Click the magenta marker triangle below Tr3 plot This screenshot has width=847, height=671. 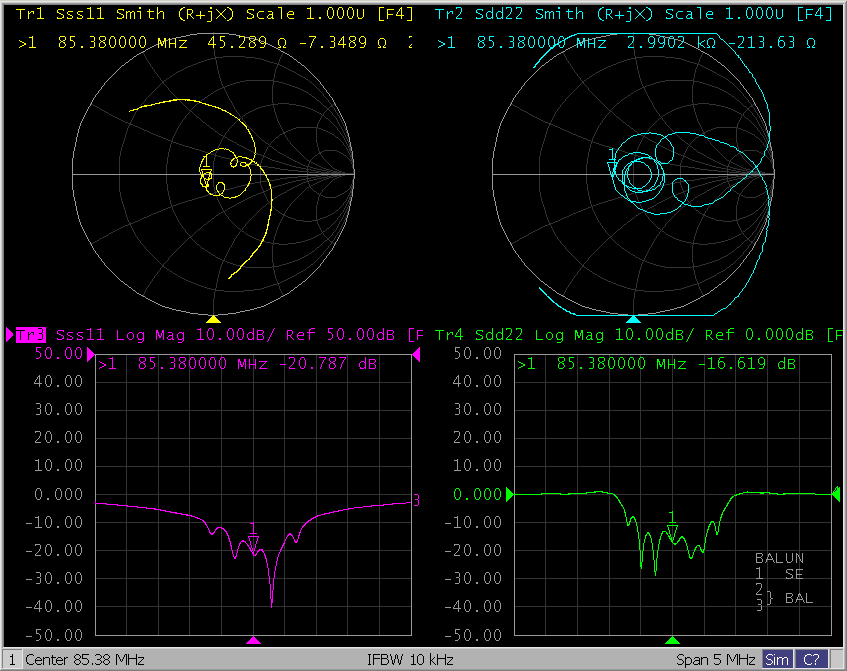point(253,640)
